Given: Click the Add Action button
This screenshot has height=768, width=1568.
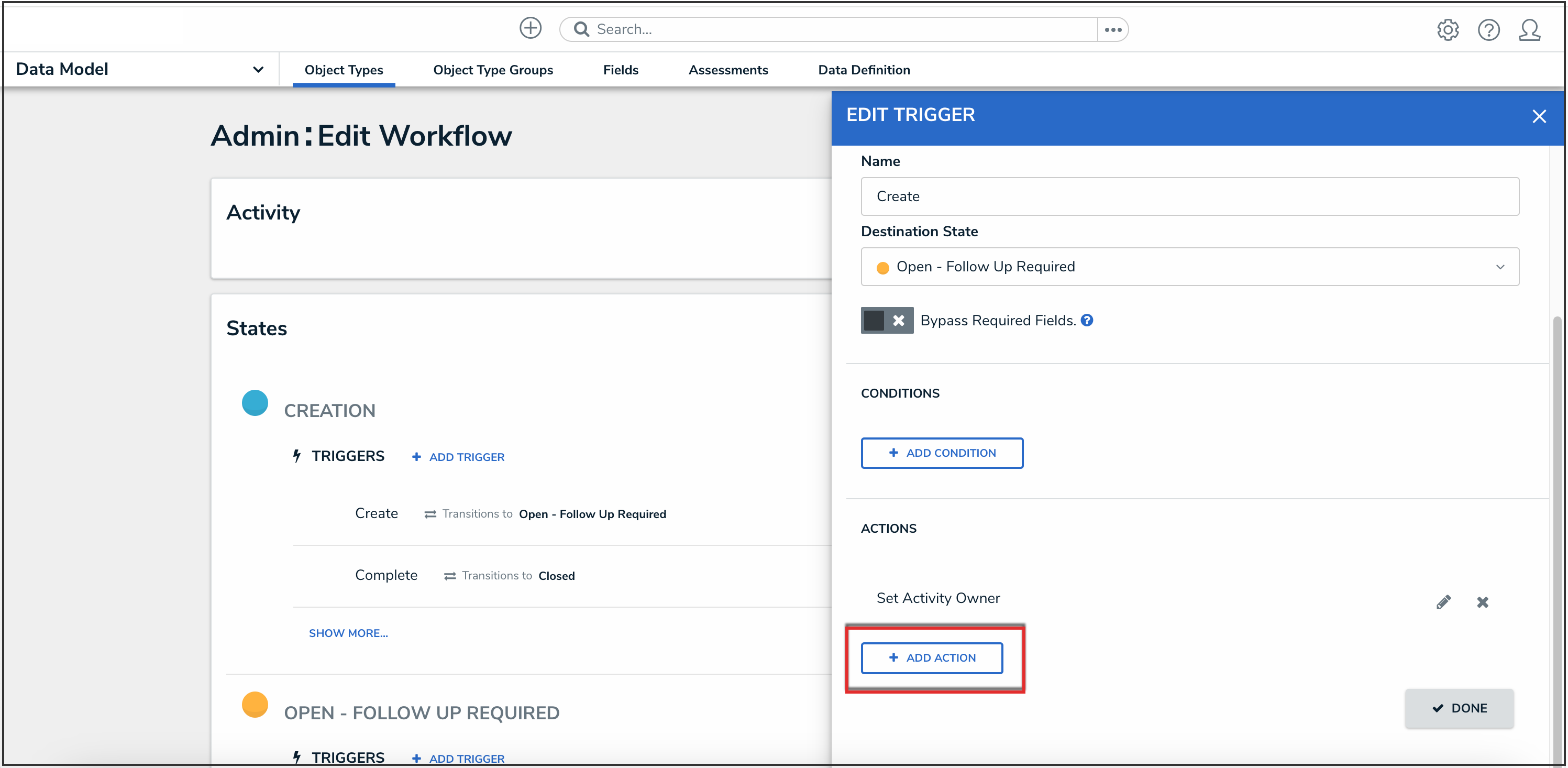Looking at the screenshot, I should (x=931, y=658).
